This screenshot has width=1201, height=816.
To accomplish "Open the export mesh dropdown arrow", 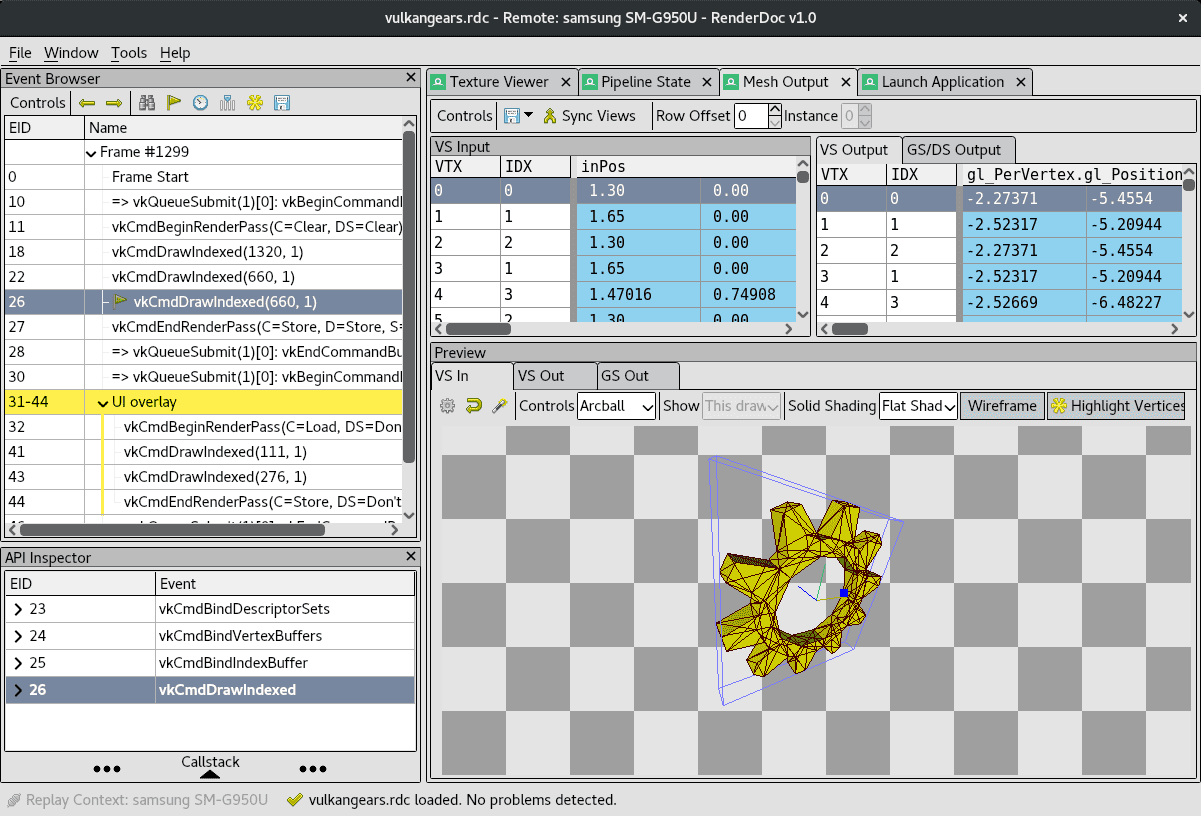I will tap(529, 116).
